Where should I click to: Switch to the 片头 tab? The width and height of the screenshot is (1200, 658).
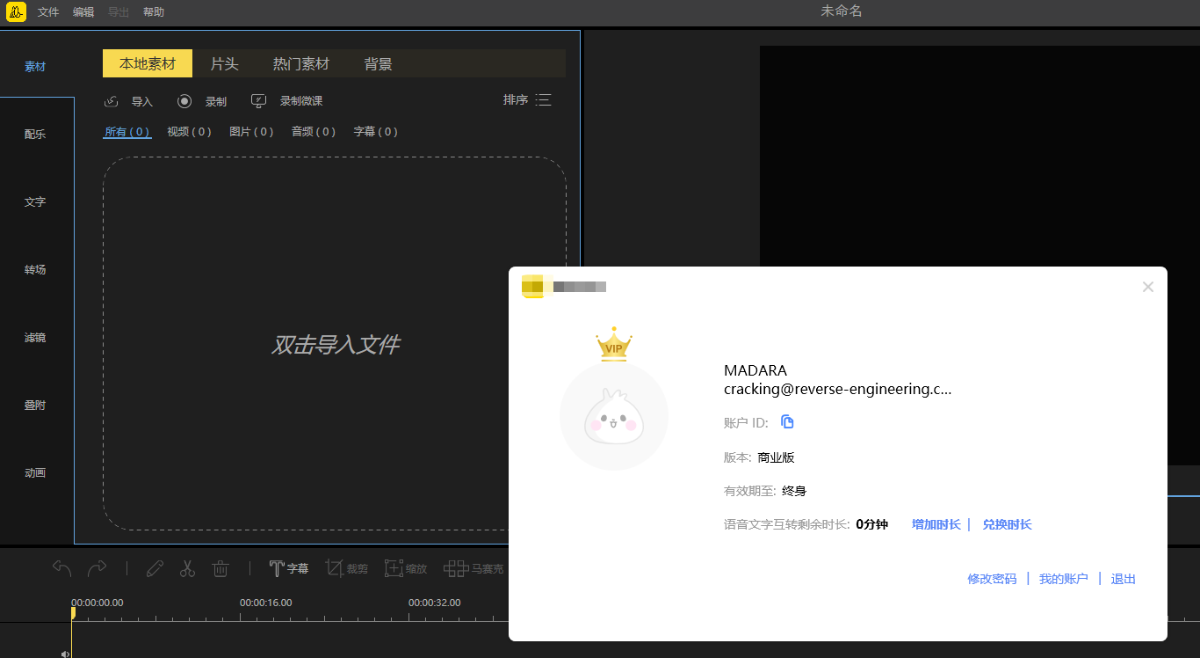point(224,63)
